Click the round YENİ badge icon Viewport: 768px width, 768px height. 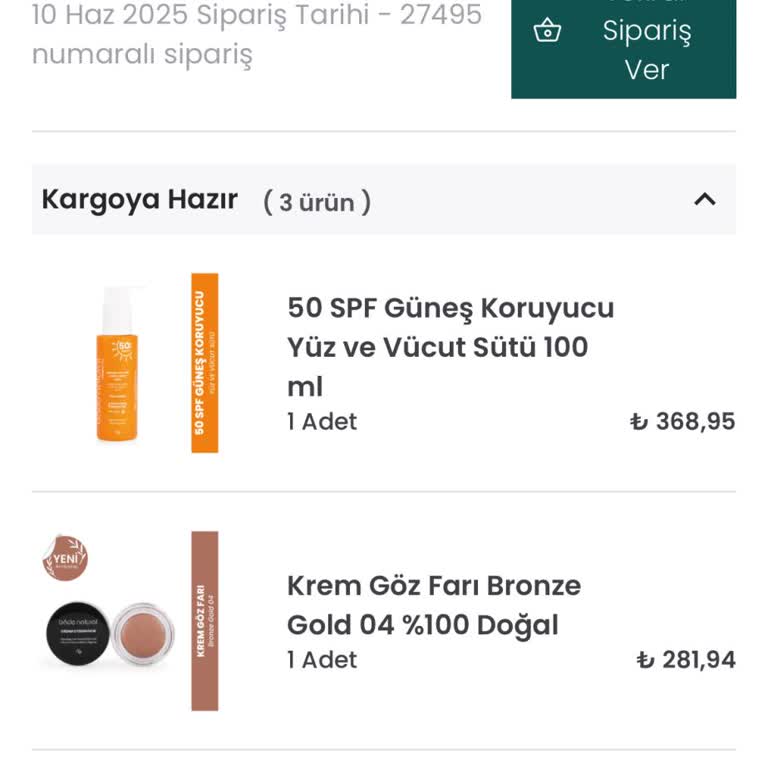tap(65, 558)
